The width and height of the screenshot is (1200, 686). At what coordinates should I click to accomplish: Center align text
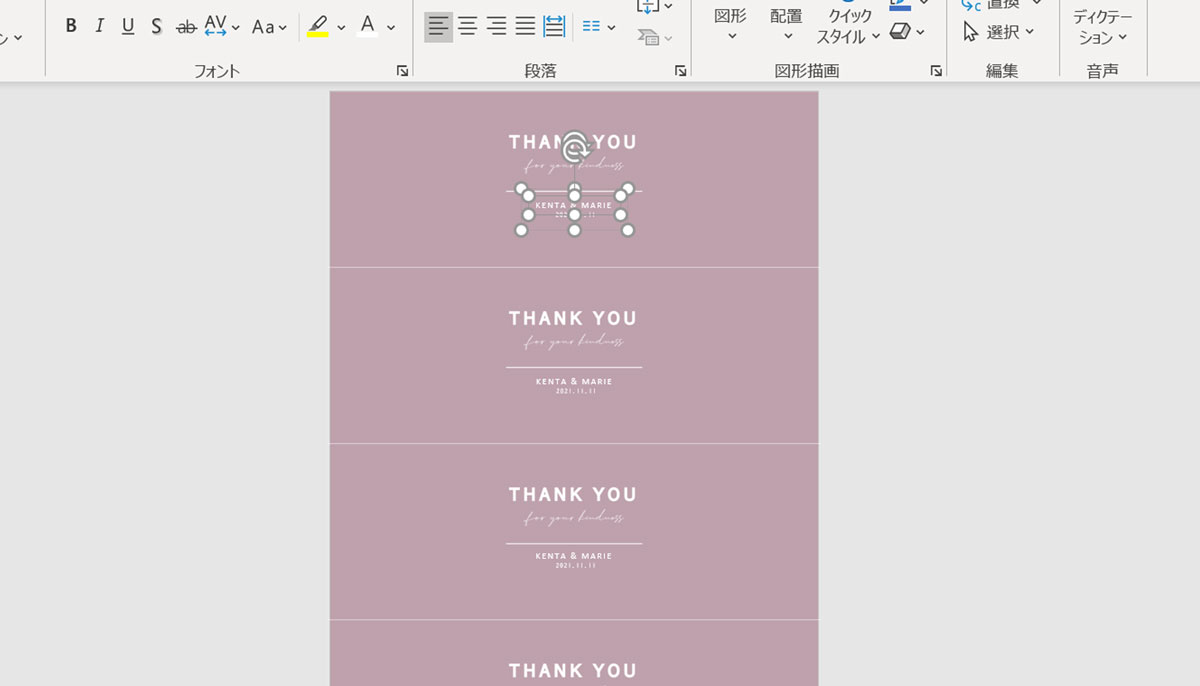pos(467,27)
